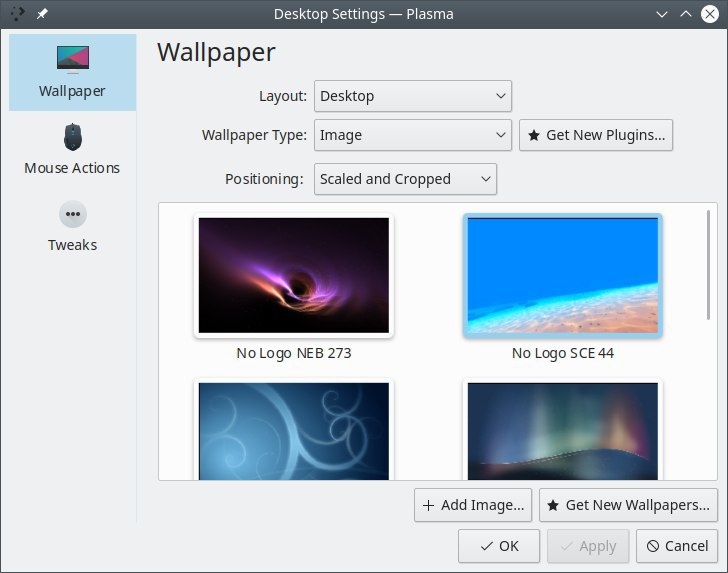The image size is (728, 573).
Task: Click the Wallpaper monitor icon
Action: click(x=73, y=59)
